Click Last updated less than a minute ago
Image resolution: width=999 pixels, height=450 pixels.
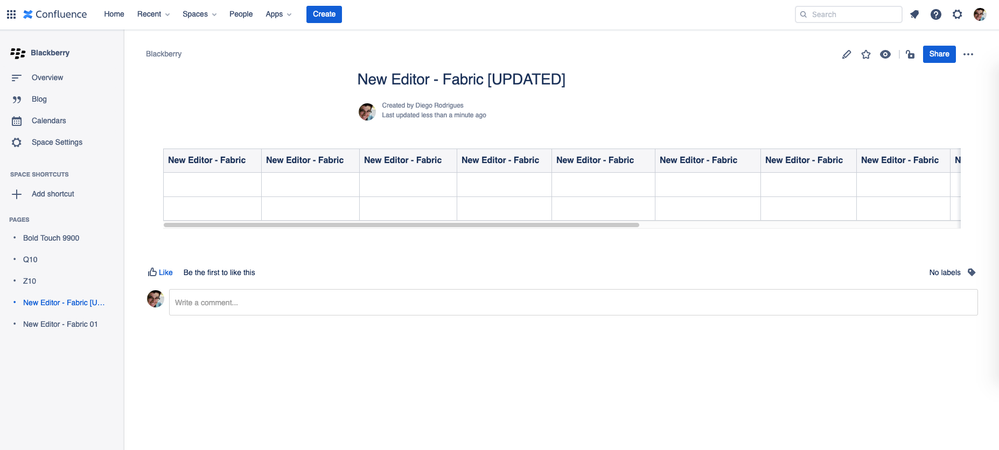click(x=434, y=115)
